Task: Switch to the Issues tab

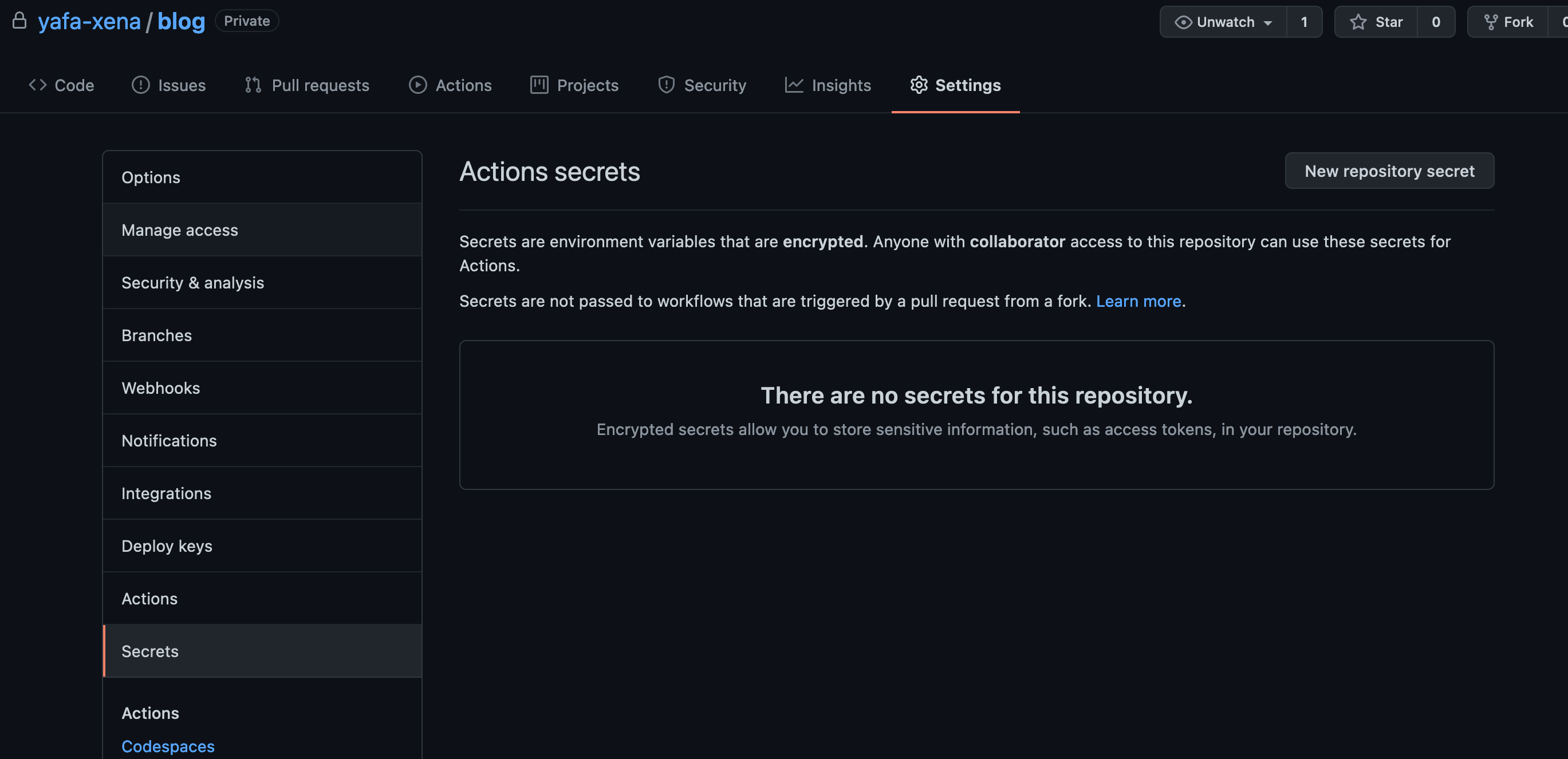Action: (168, 85)
